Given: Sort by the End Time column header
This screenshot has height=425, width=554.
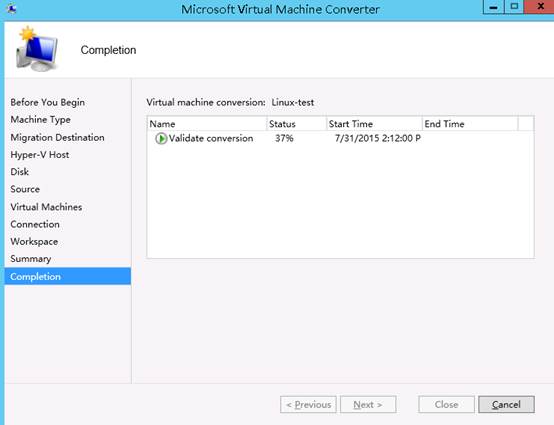Looking at the screenshot, I should 470,124.
